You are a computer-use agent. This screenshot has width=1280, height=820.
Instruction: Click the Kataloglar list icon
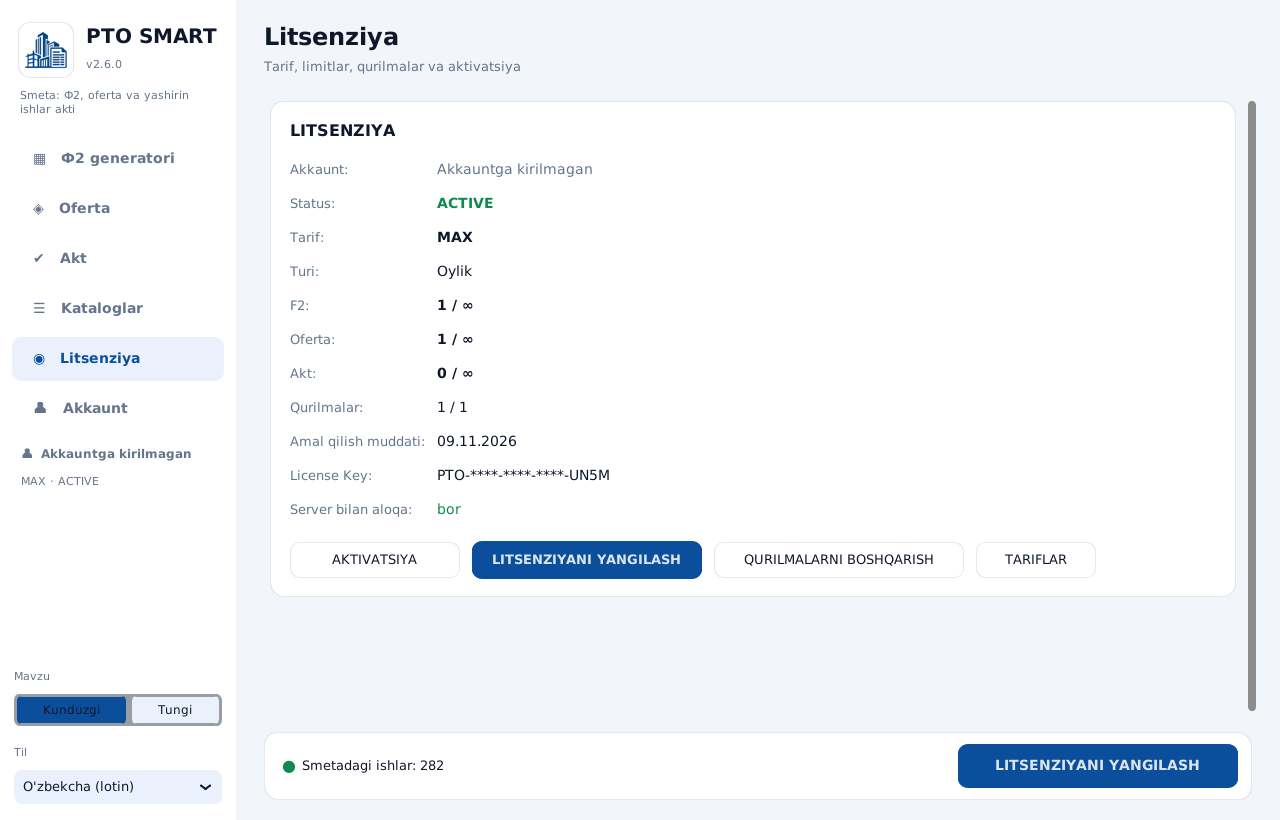(x=39, y=308)
